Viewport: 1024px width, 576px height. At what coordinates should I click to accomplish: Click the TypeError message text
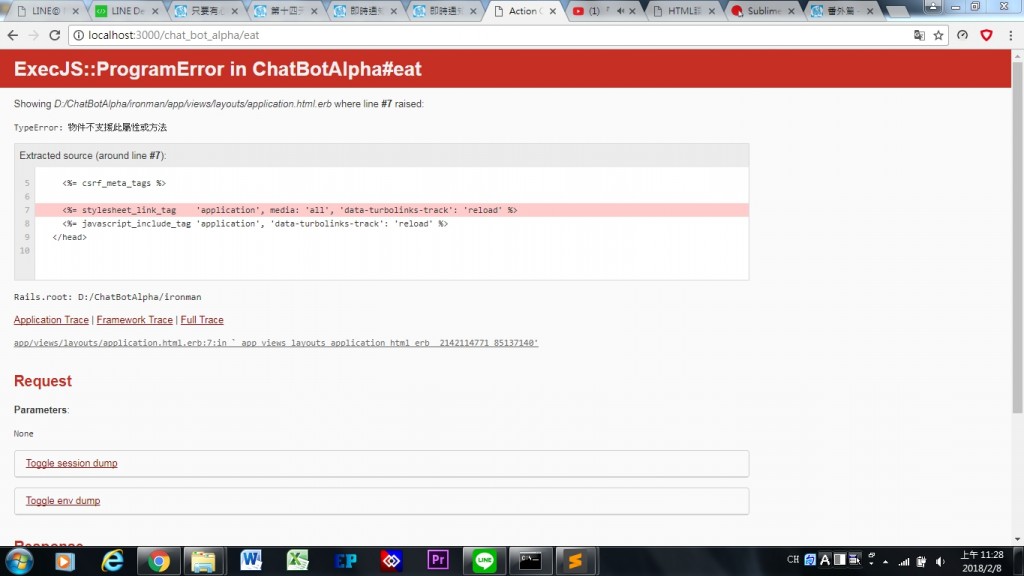pos(90,127)
